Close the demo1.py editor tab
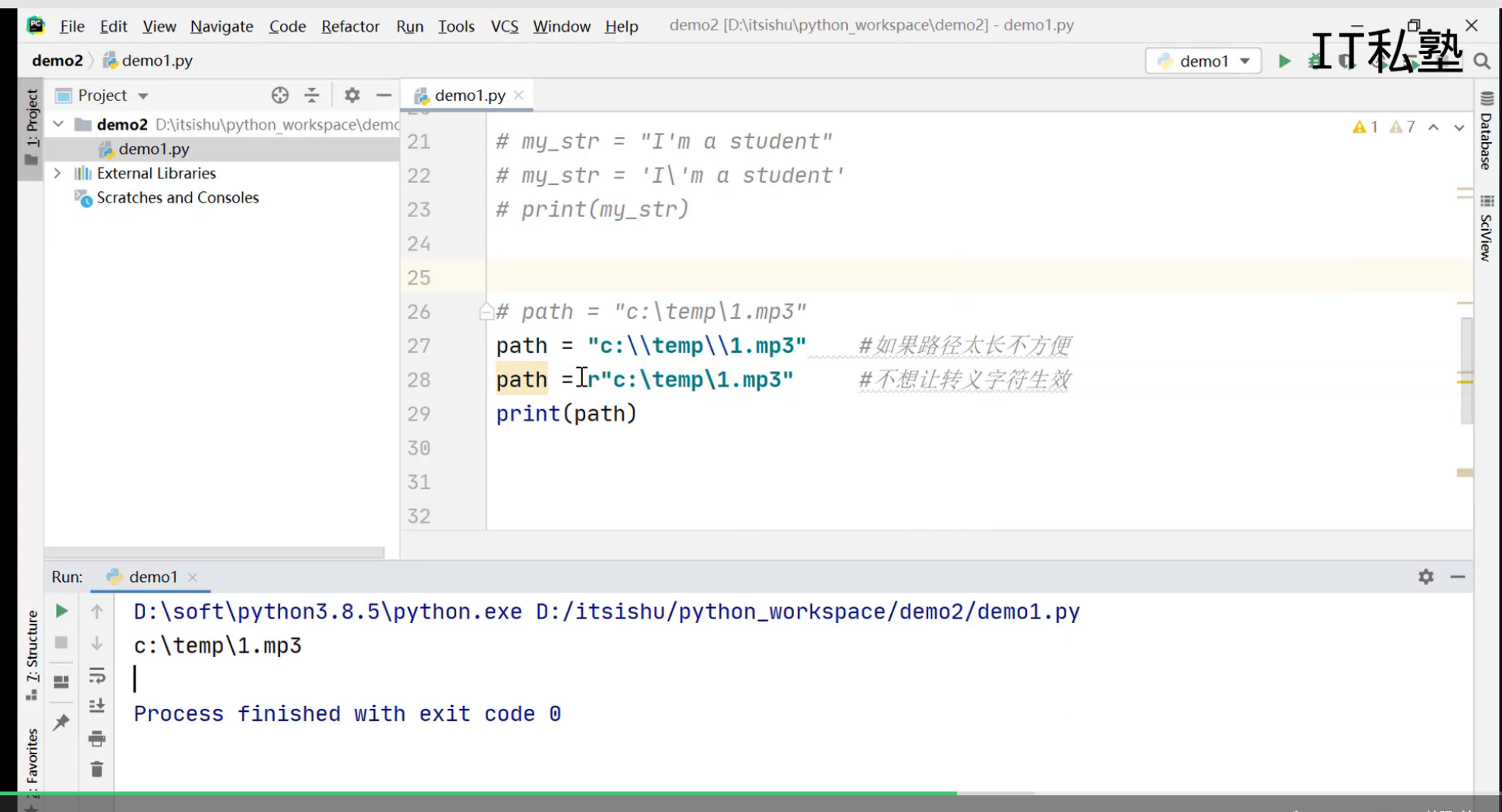 click(x=519, y=96)
